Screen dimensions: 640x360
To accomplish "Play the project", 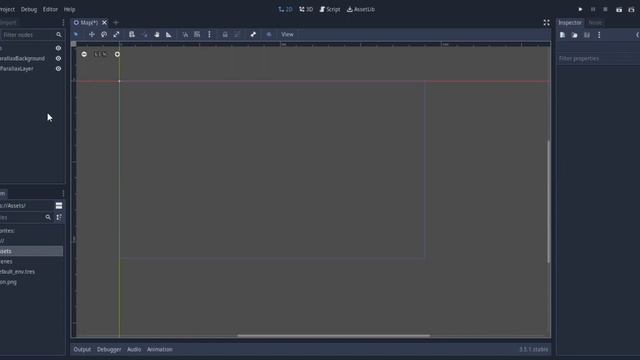I will click(x=580, y=9).
